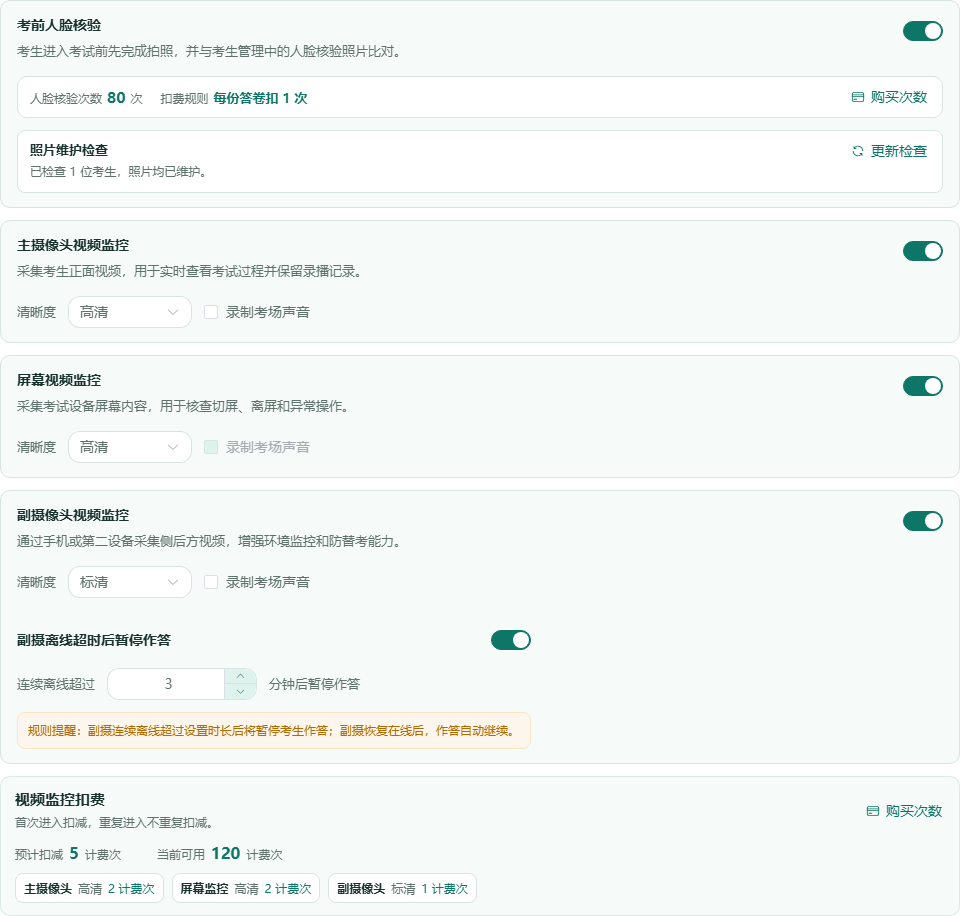Increase the offline minutes with the up arrow
The width and height of the screenshot is (960, 917).
point(241,676)
